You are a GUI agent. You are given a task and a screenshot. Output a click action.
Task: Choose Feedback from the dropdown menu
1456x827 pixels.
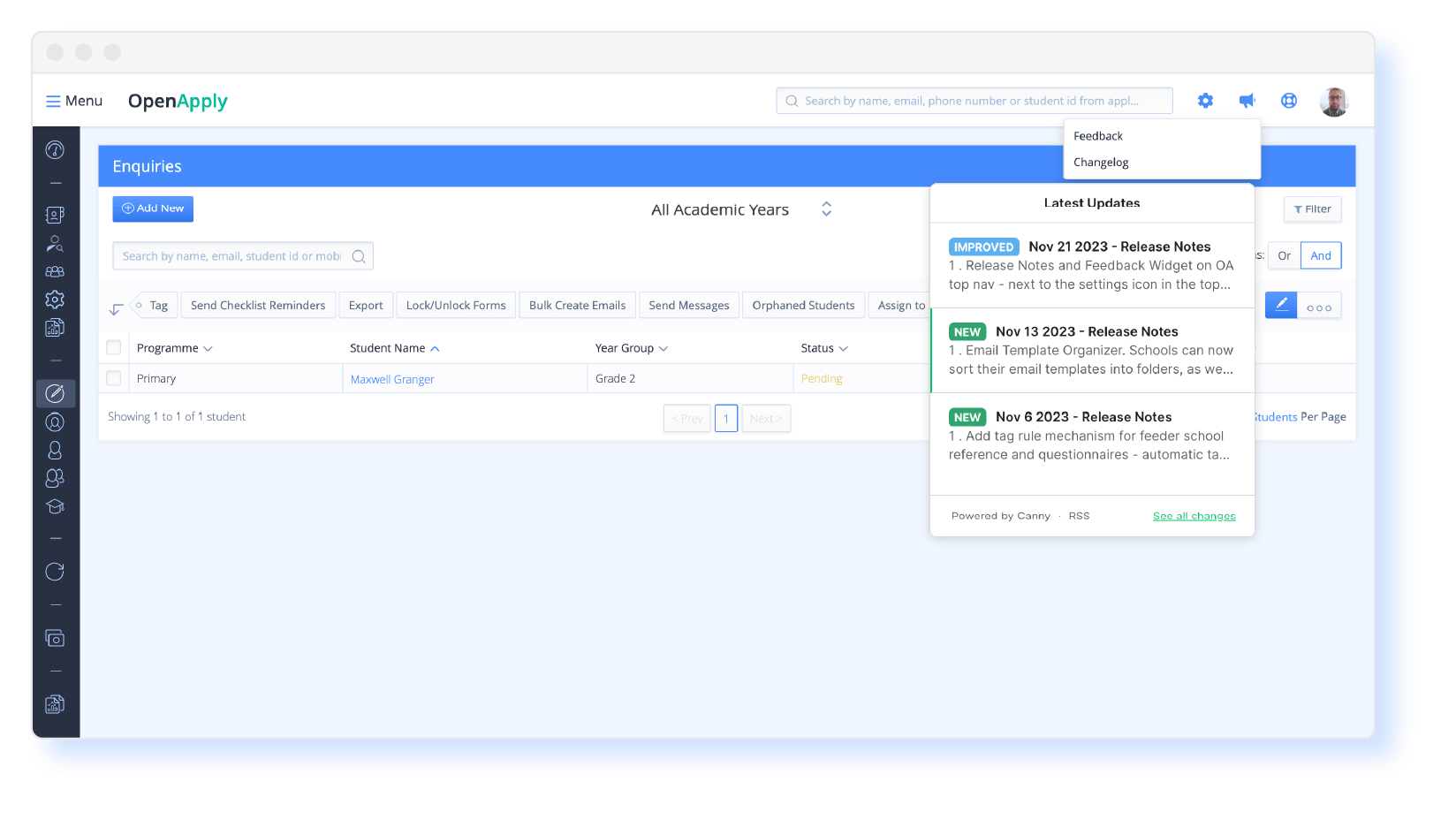click(x=1098, y=136)
